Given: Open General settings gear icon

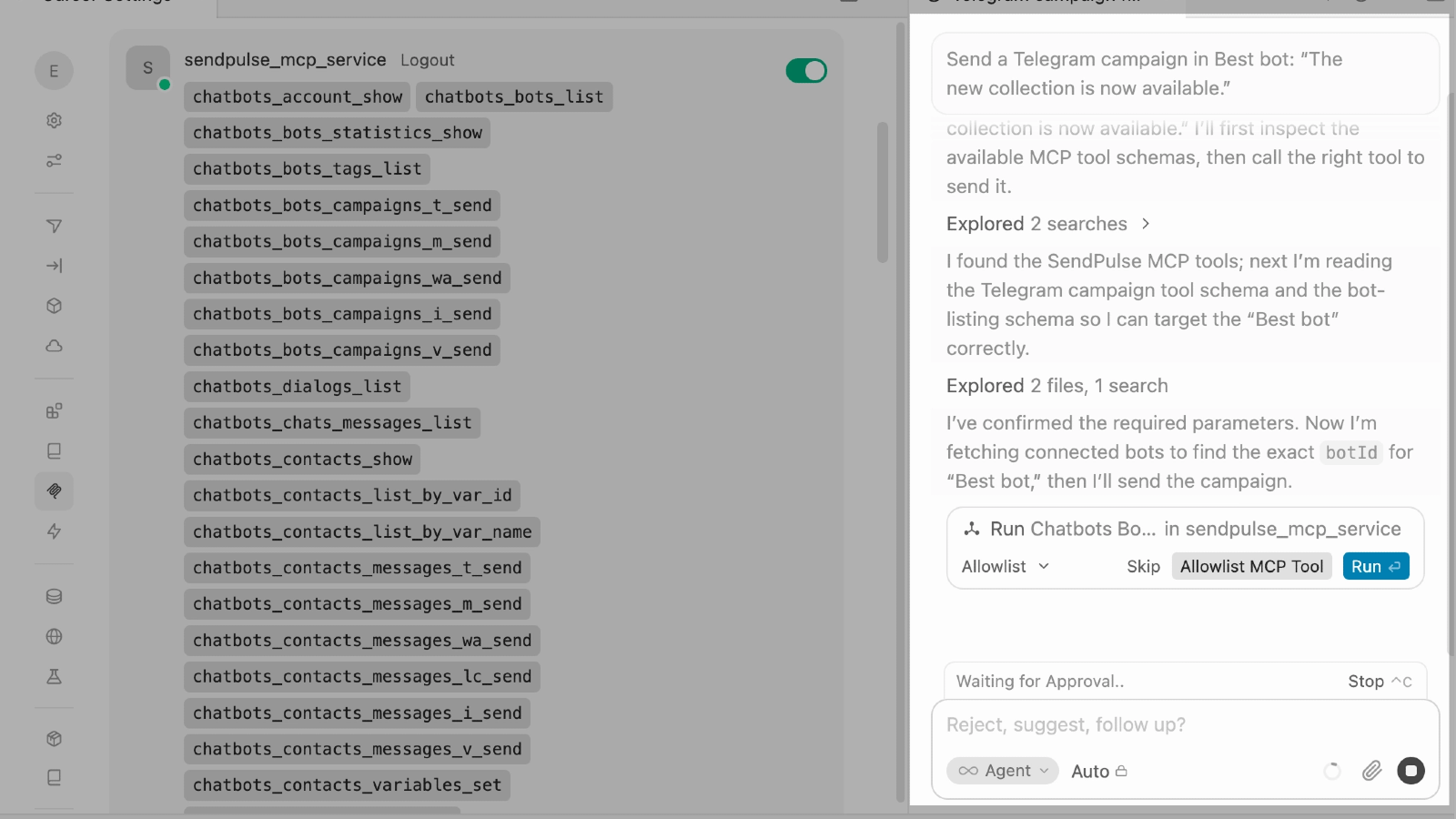Looking at the screenshot, I should (x=54, y=120).
